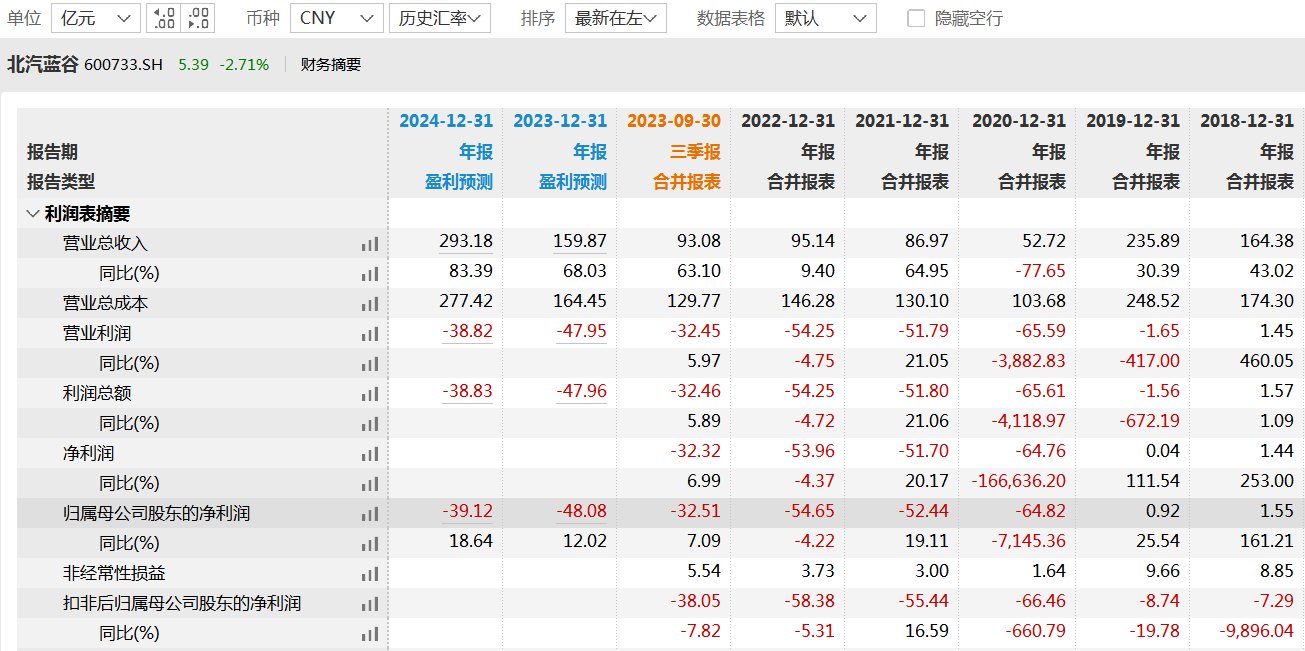Select 营业利润 row label

[97, 333]
